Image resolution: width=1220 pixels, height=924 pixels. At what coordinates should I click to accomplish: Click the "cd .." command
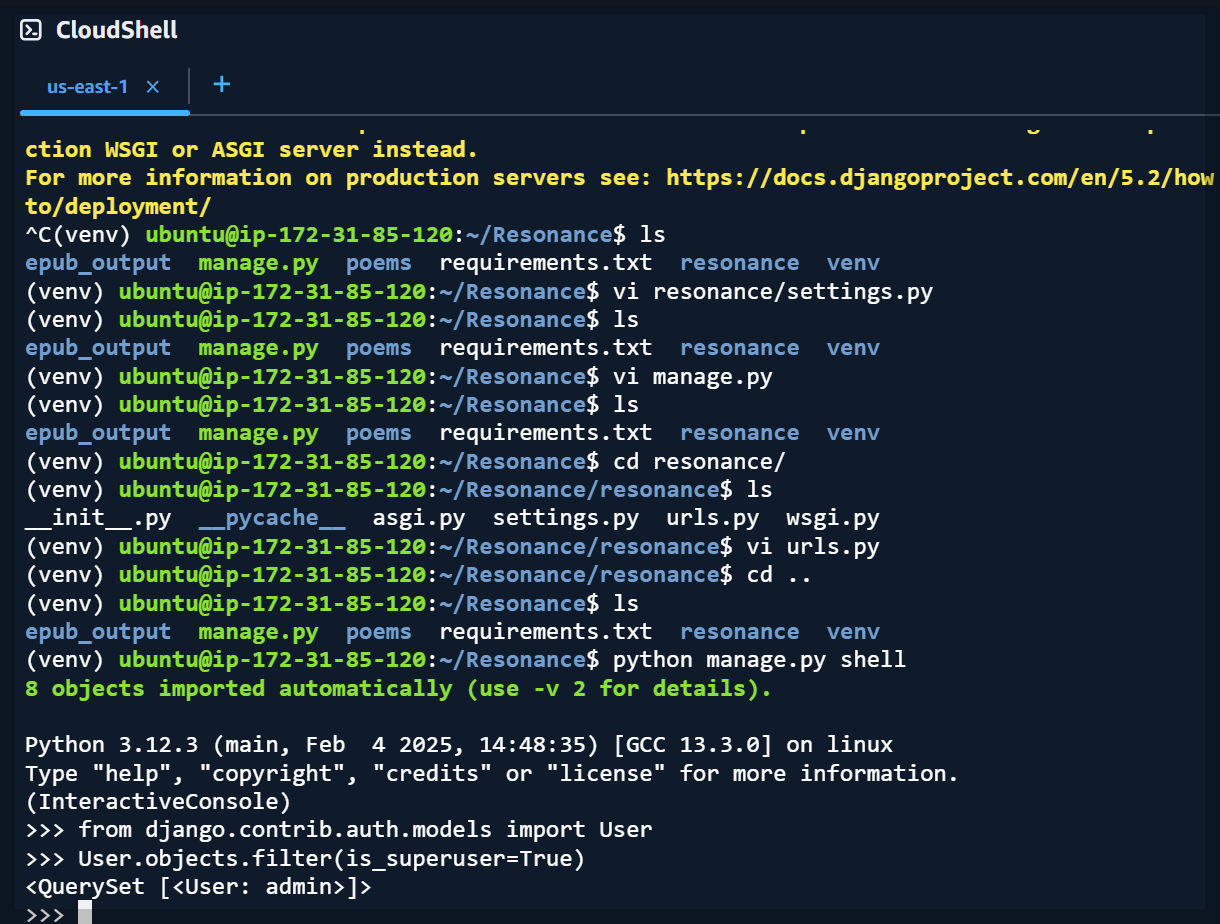(779, 575)
